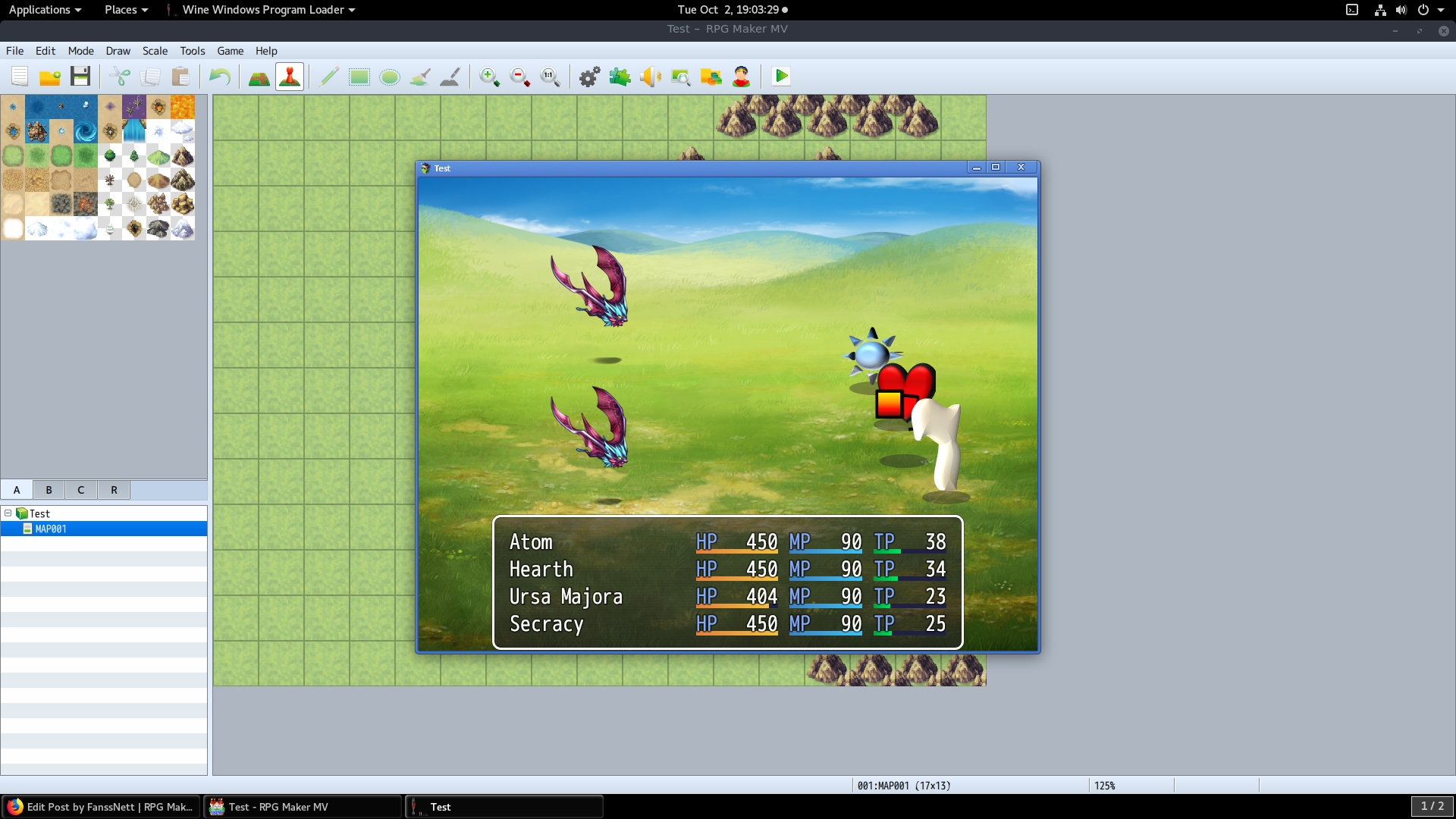Open the File menu
Screen dimensions: 1456x819
click(15, 51)
